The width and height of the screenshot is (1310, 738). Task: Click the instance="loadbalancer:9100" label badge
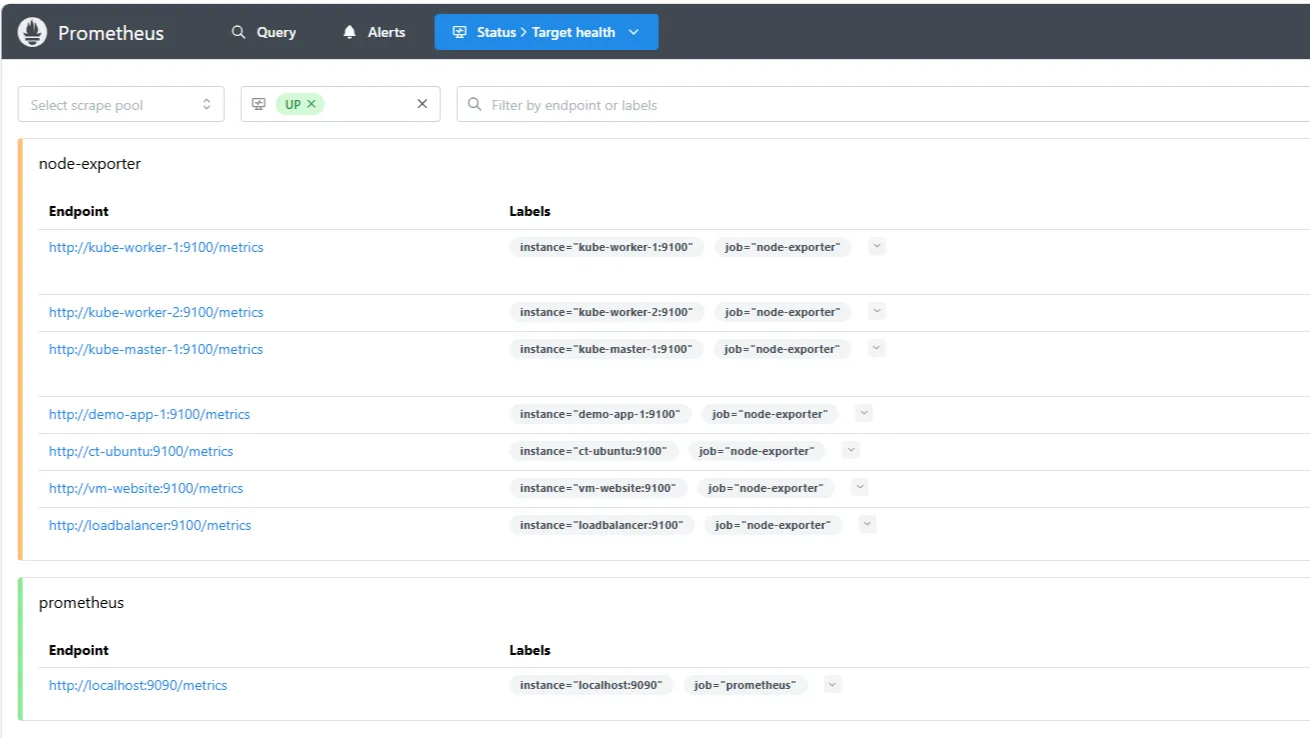[x=601, y=525]
